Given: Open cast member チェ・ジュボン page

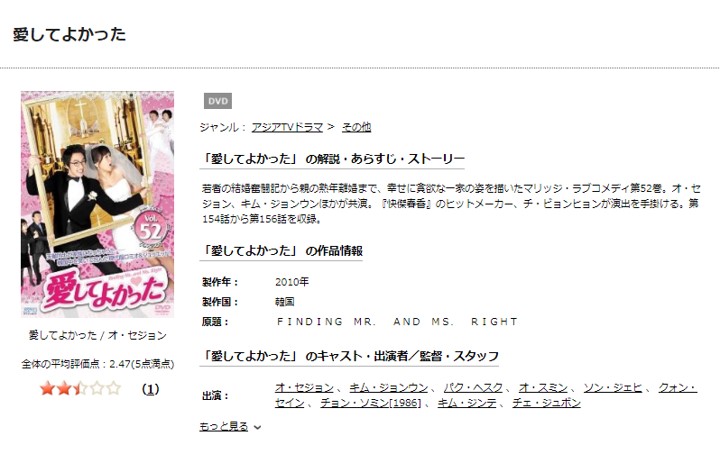Looking at the screenshot, I should tap(546, 403).
